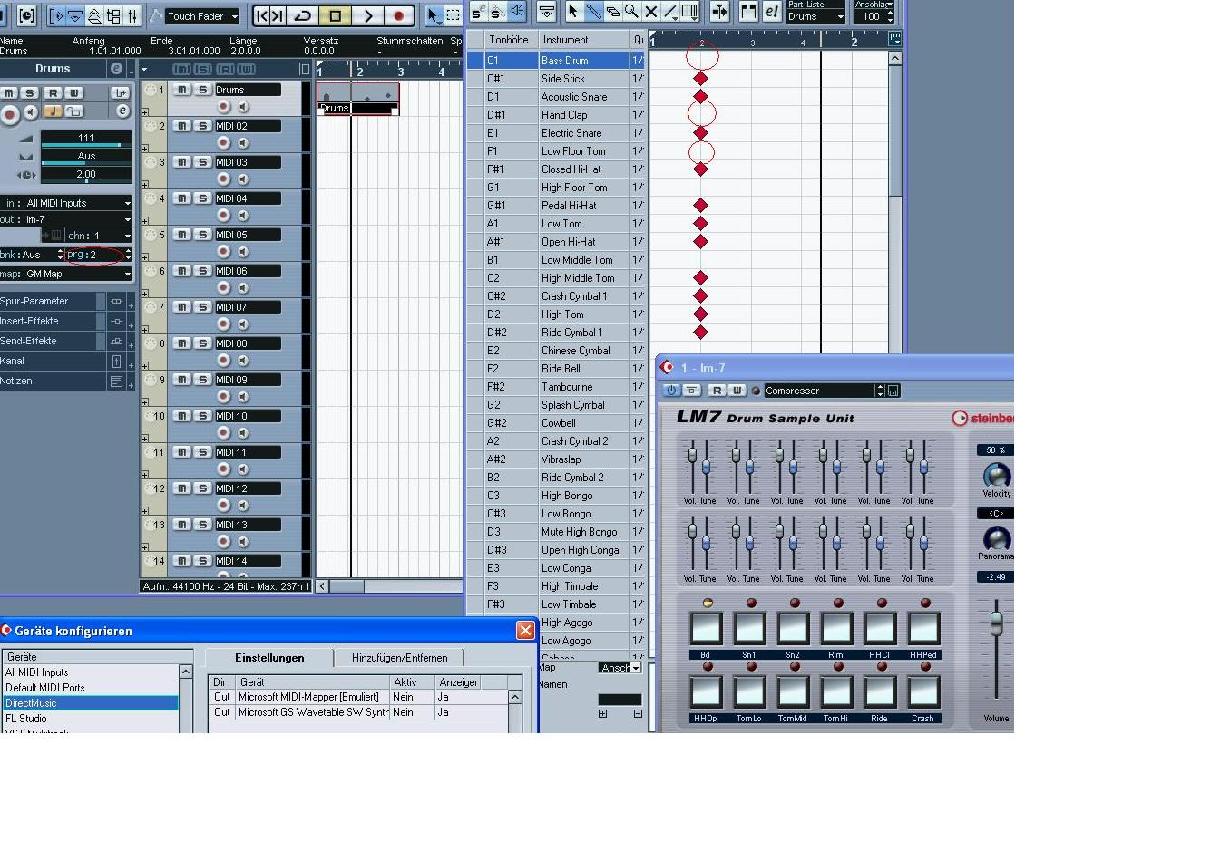Toggle monitor on the MIDI 03 track
Viewport: 1205px width, 857px height.
[242, 179]
